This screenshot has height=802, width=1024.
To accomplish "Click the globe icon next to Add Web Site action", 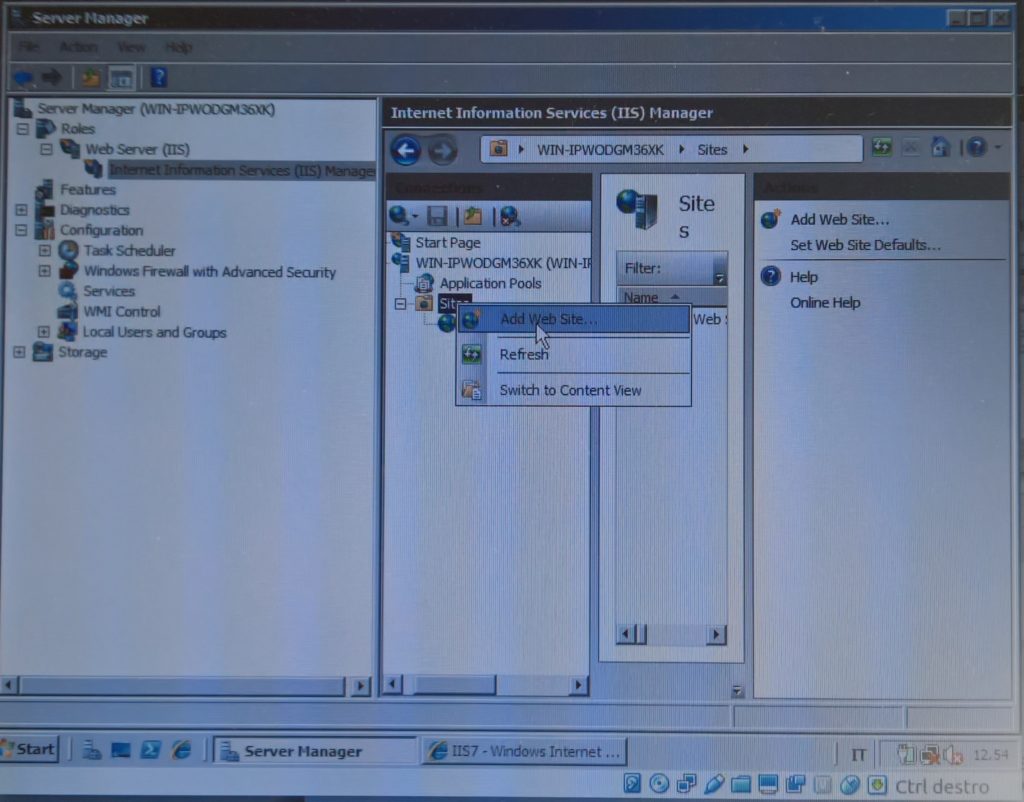I will click(x=771, y=219).
